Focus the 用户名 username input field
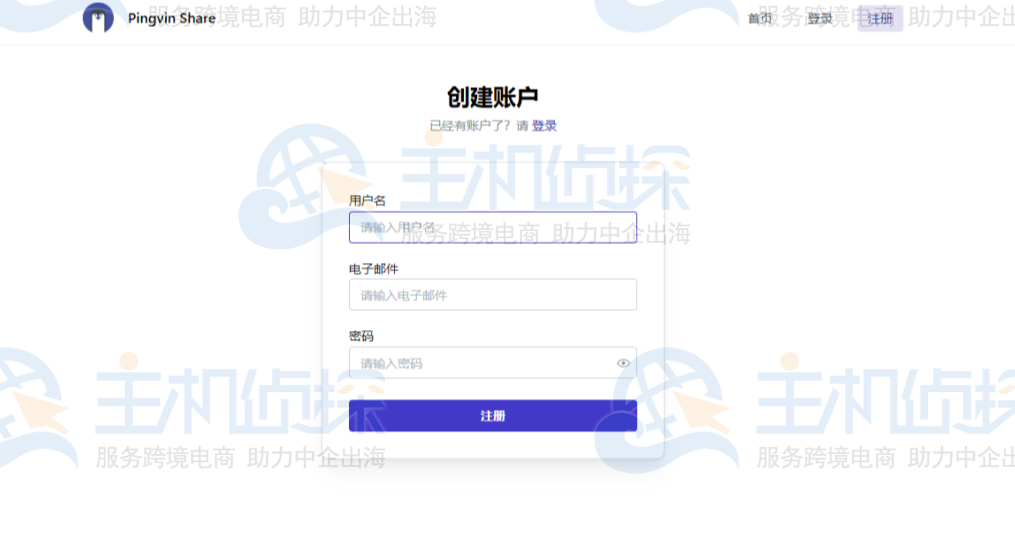 (x=493, y=227)
